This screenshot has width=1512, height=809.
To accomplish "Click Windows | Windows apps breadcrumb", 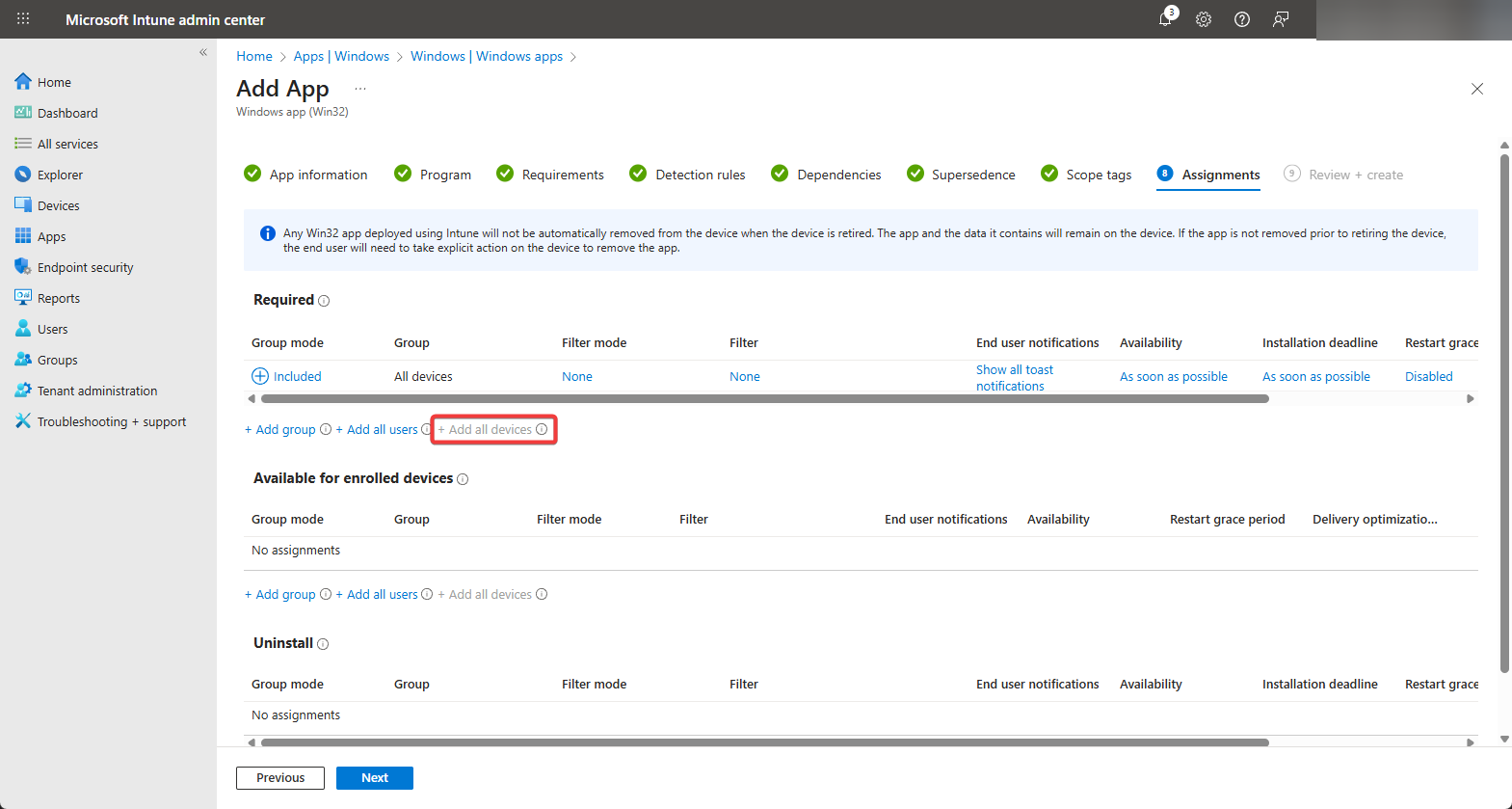I will tap(487, 56).
